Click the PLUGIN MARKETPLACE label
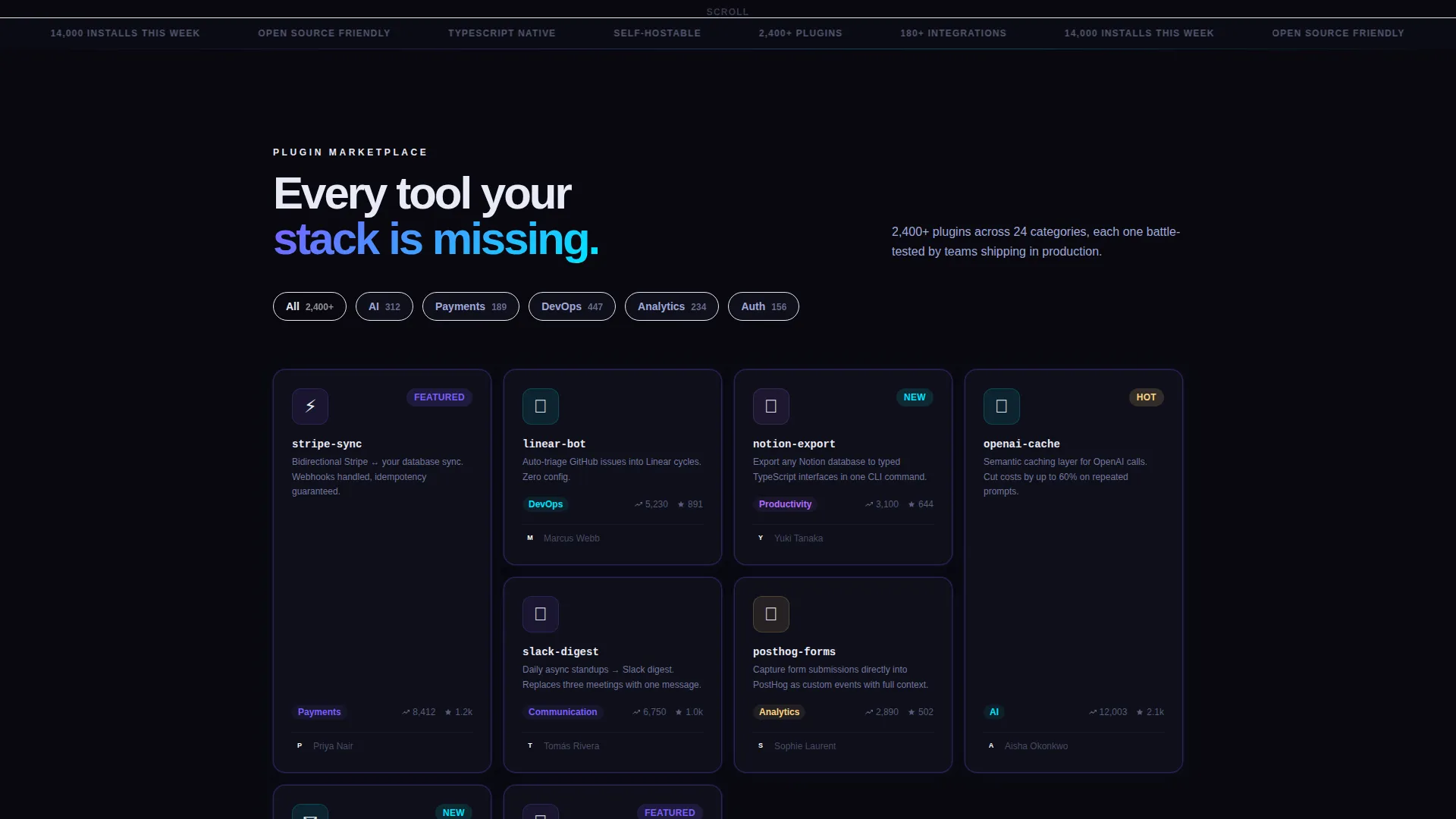The width and height of the screenshot is (1456, 819). 350,152
